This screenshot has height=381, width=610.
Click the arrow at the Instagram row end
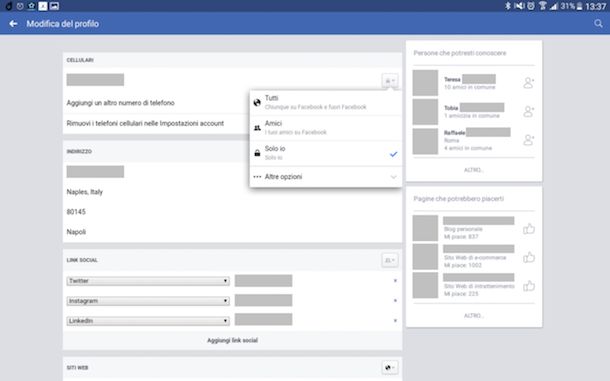pos(395,300)
